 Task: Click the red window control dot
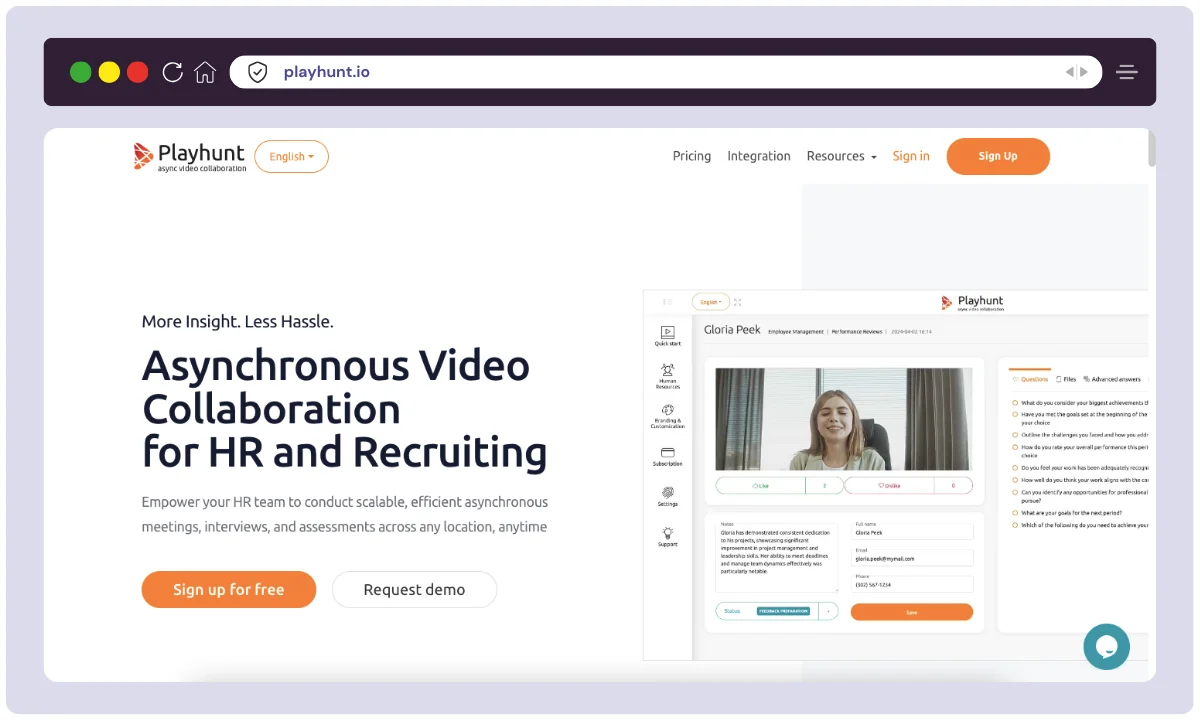(x=138, y=72)
